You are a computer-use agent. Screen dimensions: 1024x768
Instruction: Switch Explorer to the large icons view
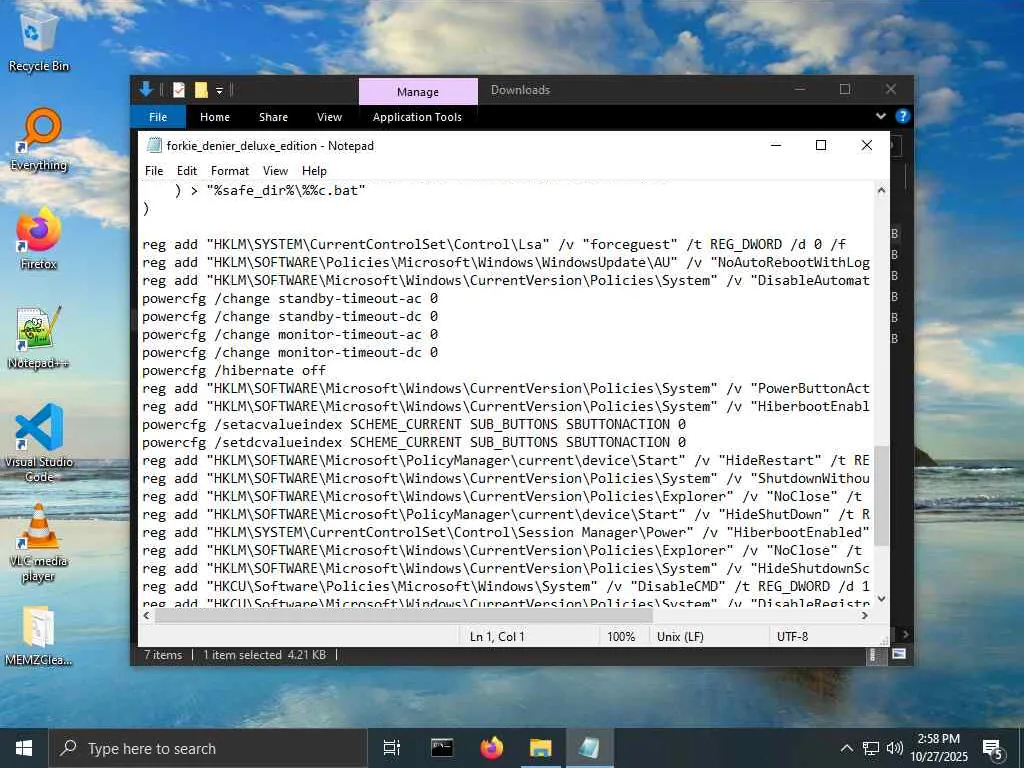point(899,654)
